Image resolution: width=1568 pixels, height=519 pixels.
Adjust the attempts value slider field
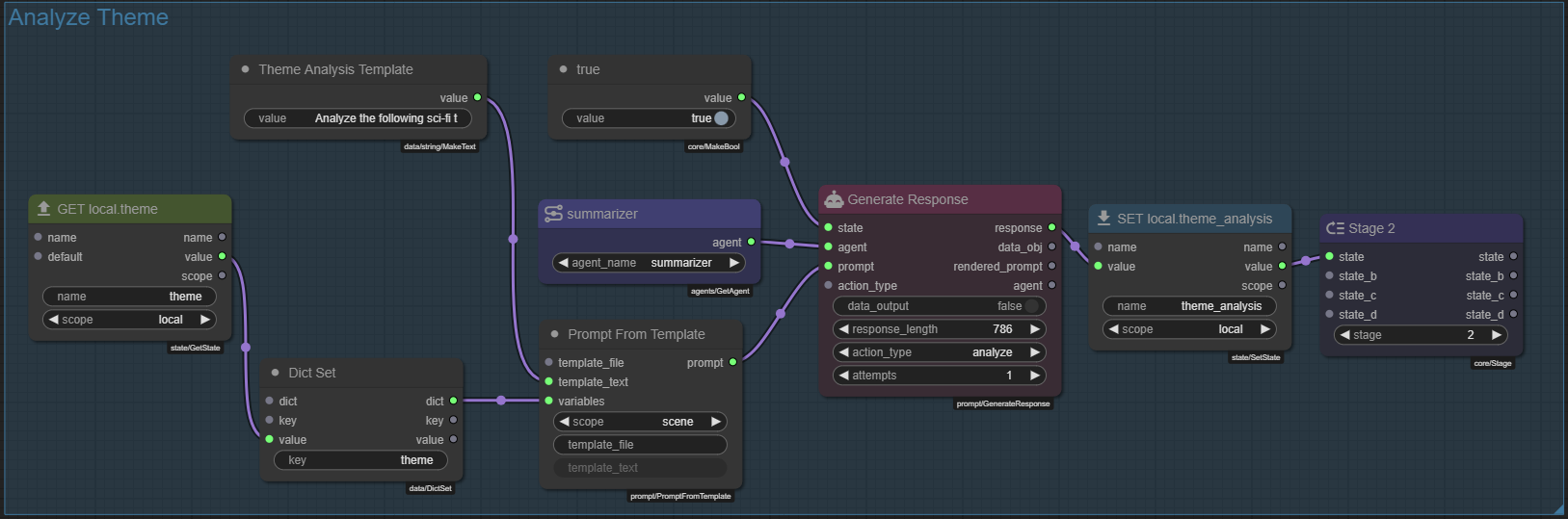pyautogui.click(x=939, y=376)
